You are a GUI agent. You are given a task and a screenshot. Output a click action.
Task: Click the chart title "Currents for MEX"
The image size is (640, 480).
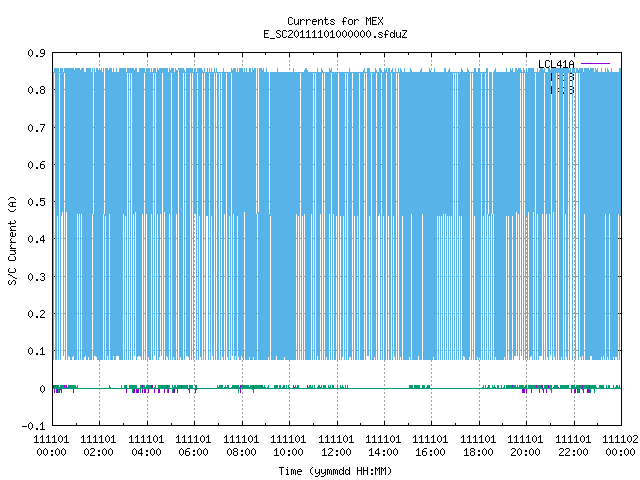pyautogui.click(x=335, y=21)
